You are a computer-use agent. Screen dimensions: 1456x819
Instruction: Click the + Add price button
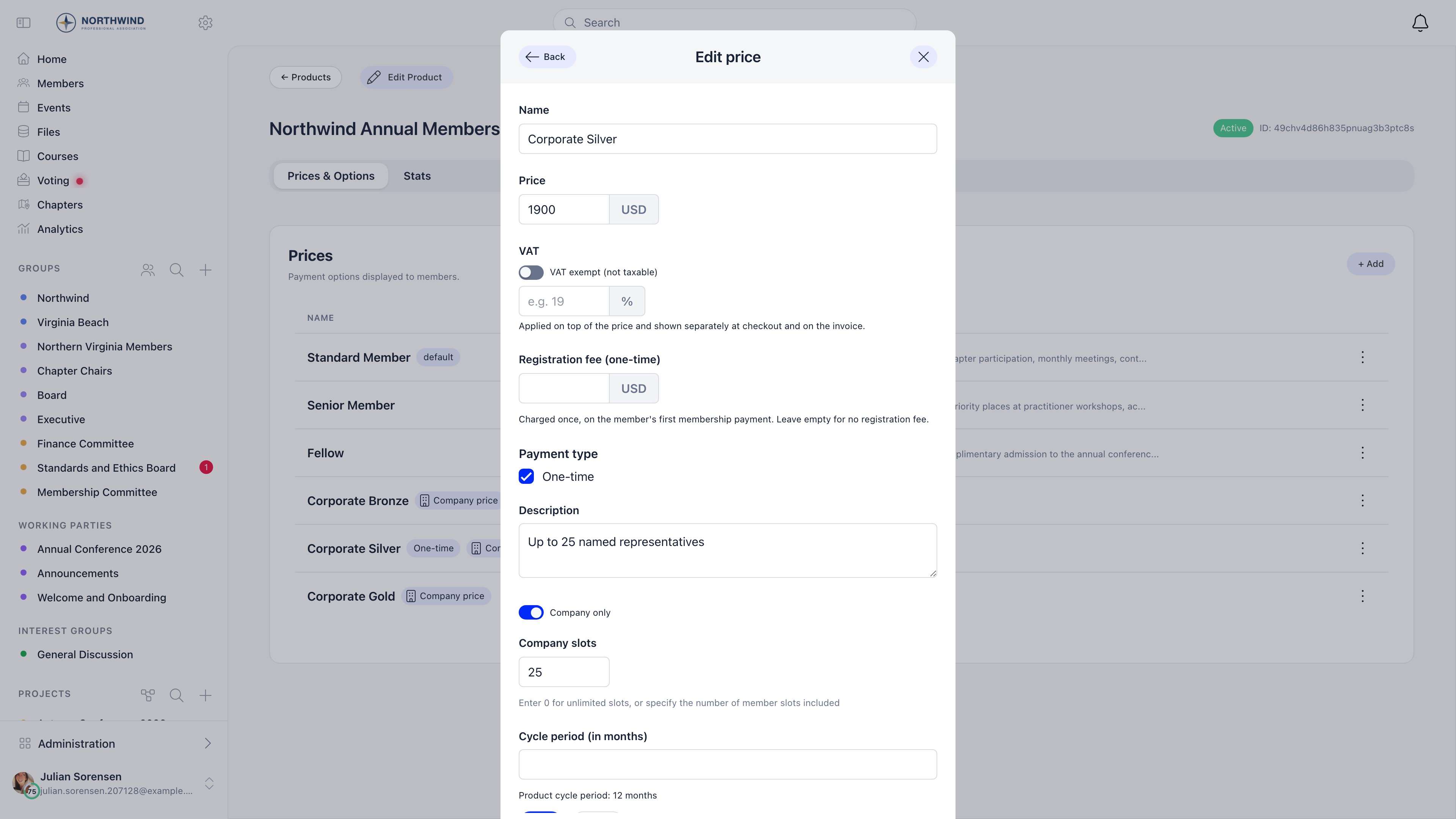[1371, 264]
